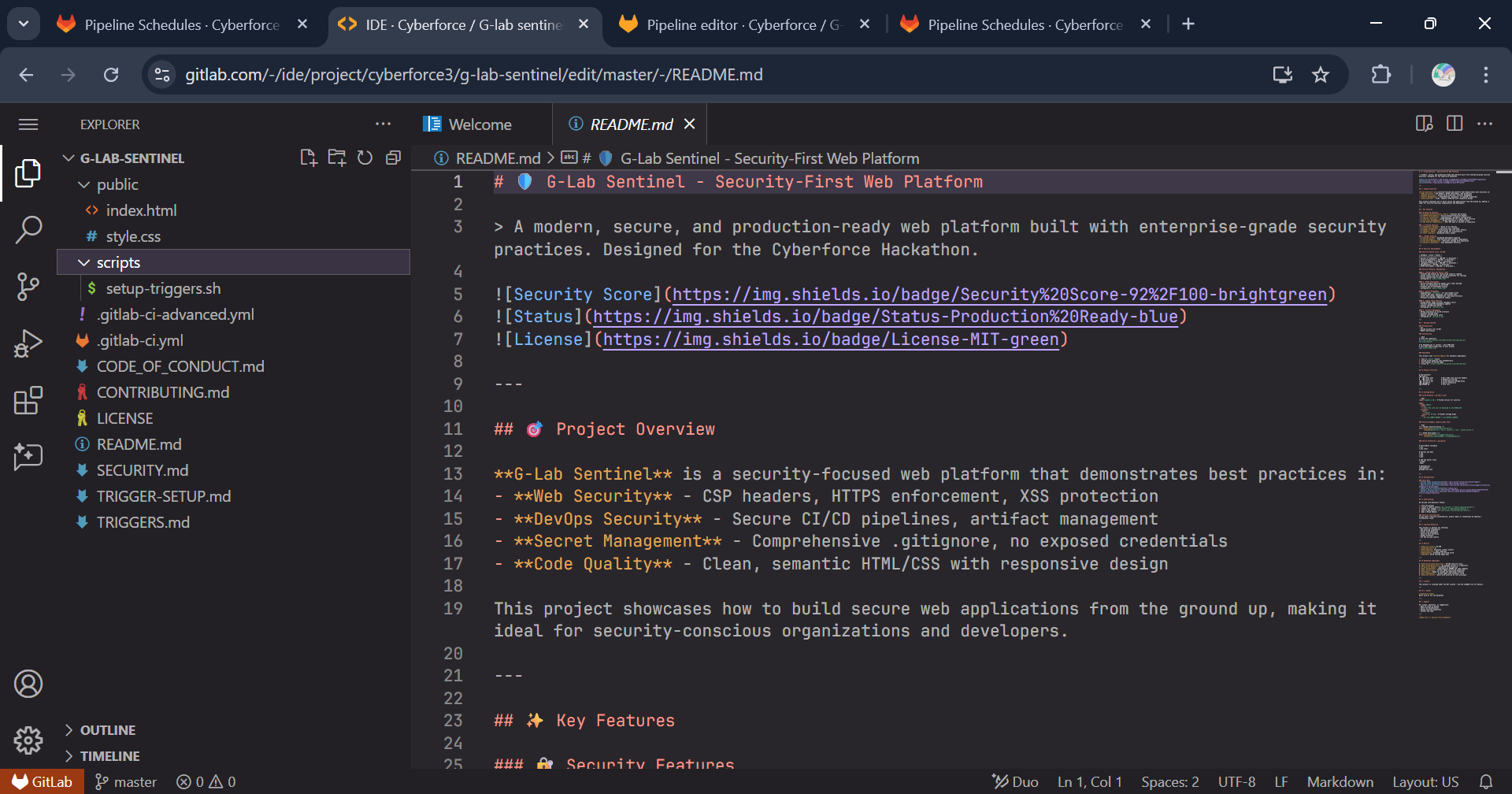Split the editor to the right
This screenshot has width=1512, height=794.
click(1455, 124)
